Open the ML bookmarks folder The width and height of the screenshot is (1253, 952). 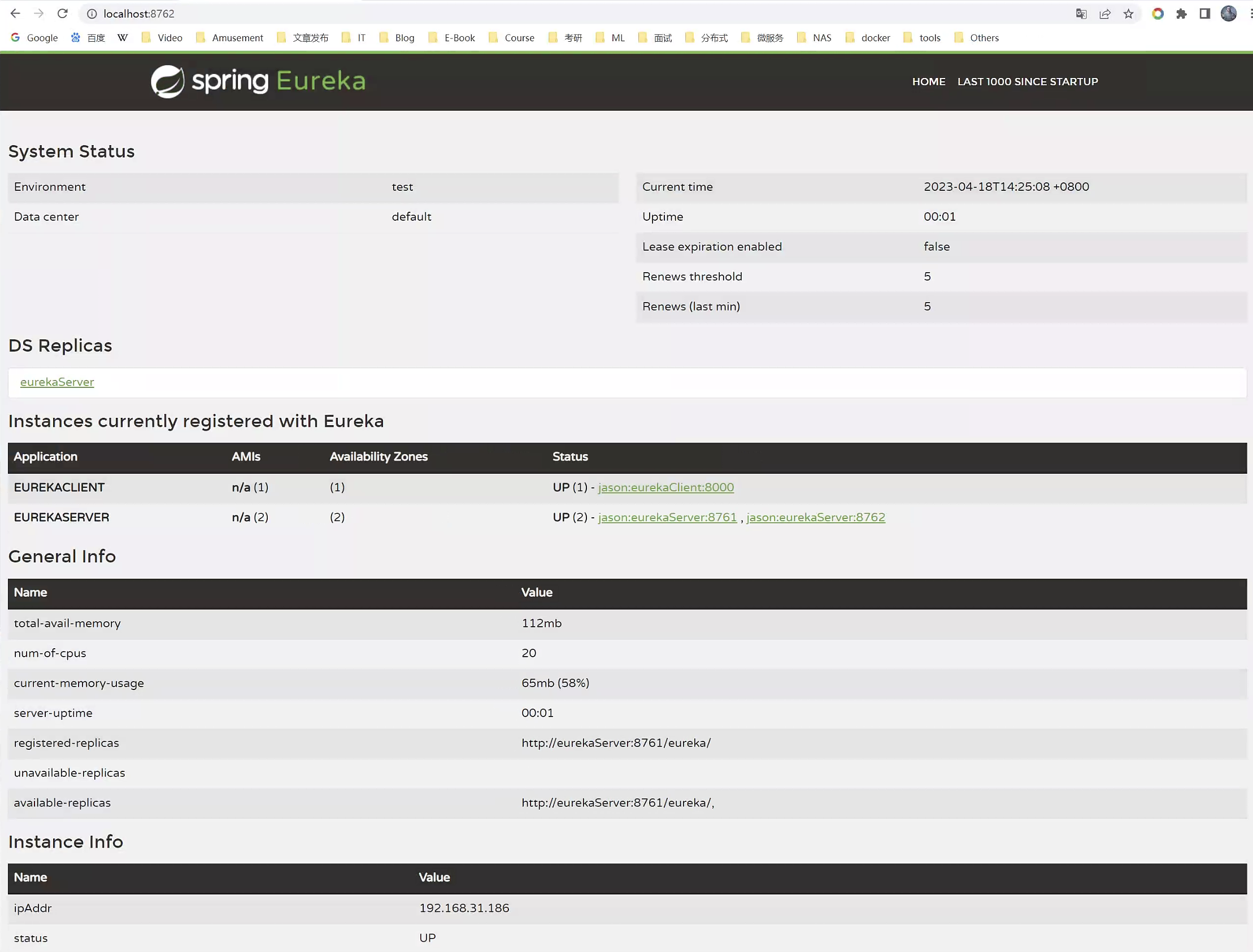click(x=610, y=38)
